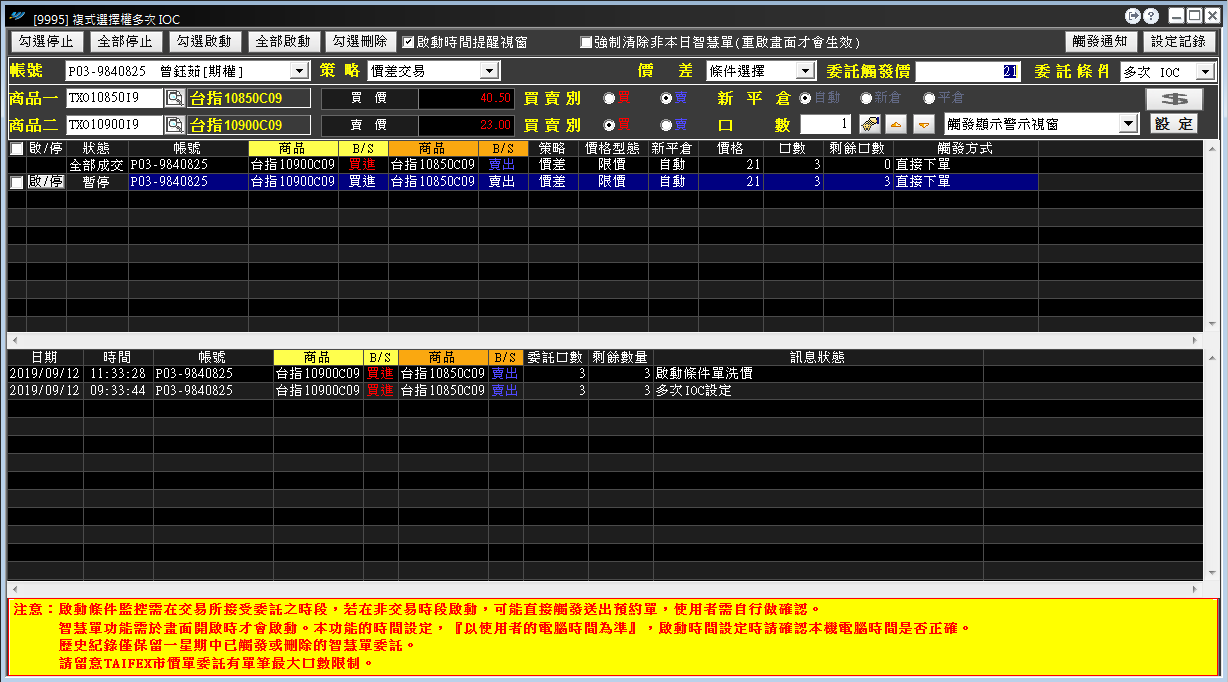This screenshot has width=1228, height=682.
Task: Select 買 radio for 商品二
Action: tap(609, 125)
